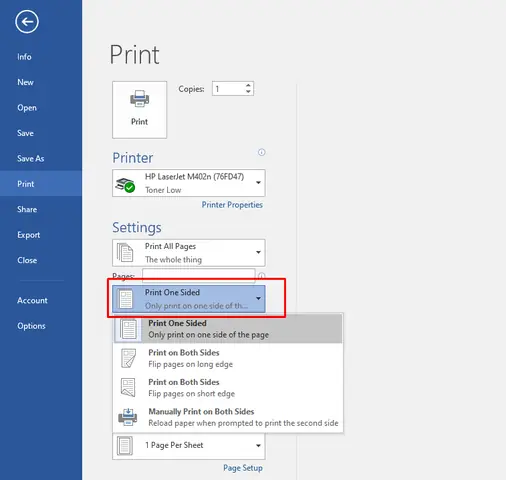Choose Manually Print on Both Sides printer icon
This screenshot has height=480, width=506.
pyautogui.click(x=128, y=417)
